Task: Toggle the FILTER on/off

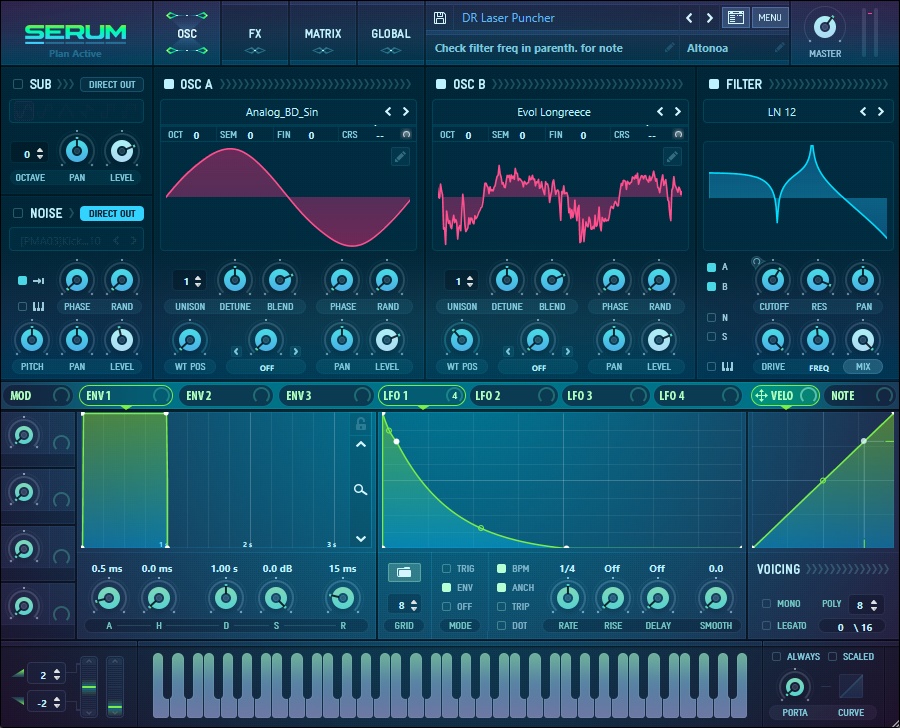Action: tap(713, 84)
